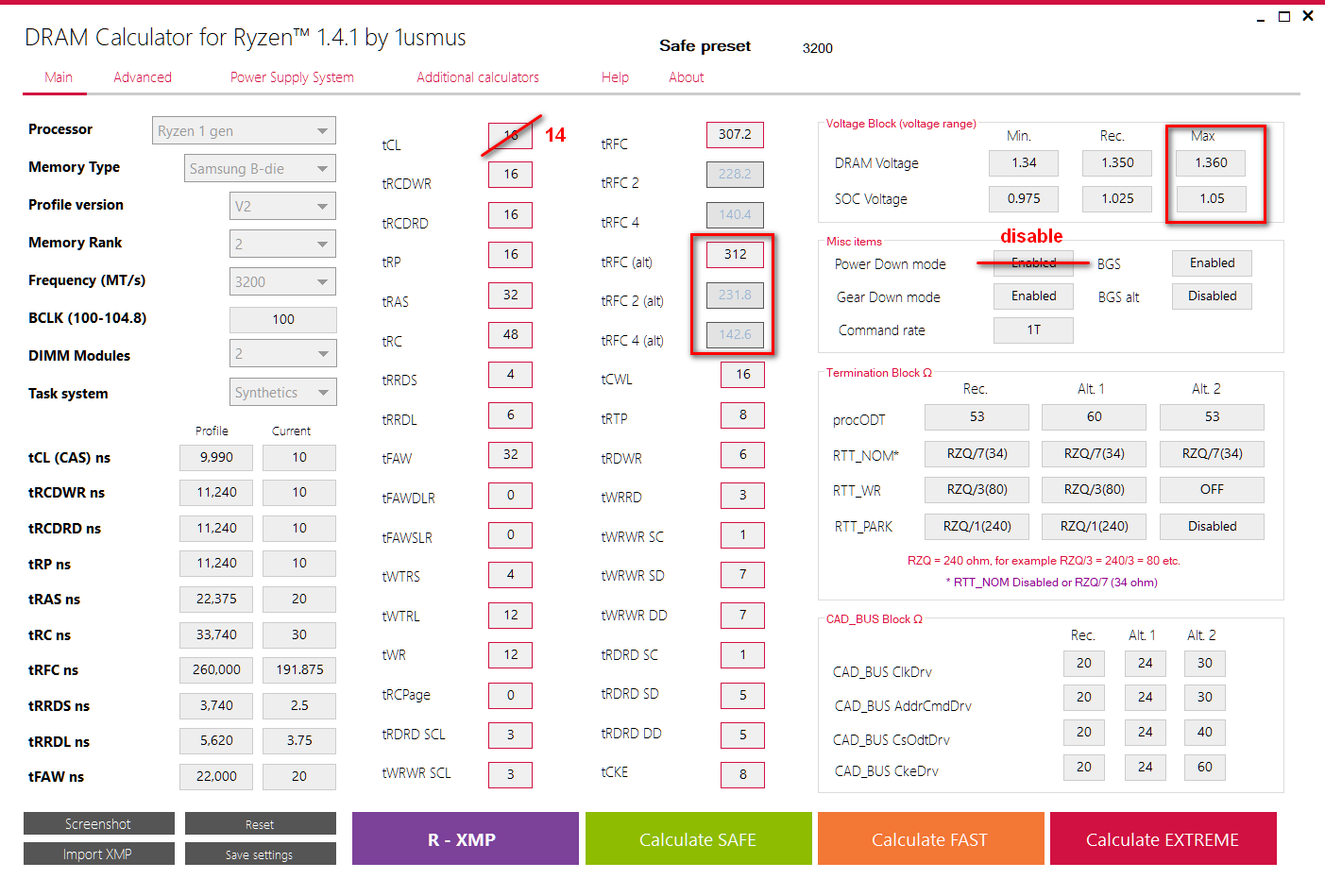Click the tWRRD value box
The image size is (1325, 896).
[742, 496]
